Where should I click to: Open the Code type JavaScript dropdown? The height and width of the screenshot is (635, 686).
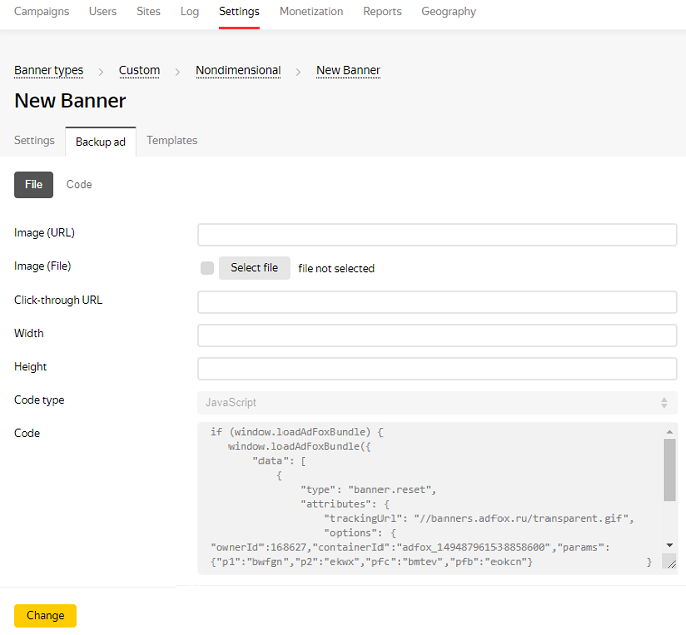tap(437, 402)
